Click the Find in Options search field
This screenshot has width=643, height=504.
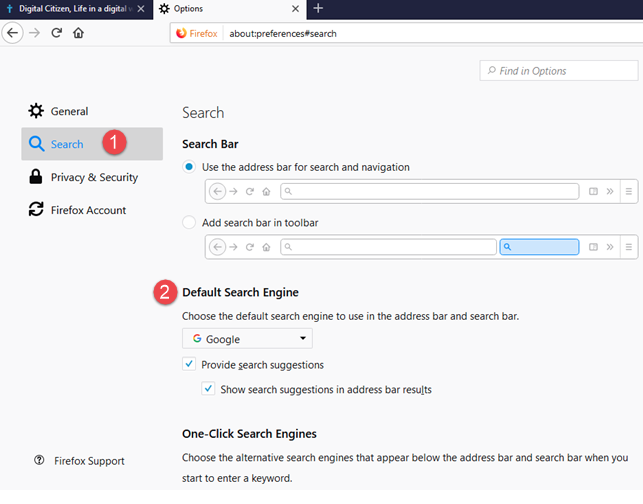click(x=559, y=71)
